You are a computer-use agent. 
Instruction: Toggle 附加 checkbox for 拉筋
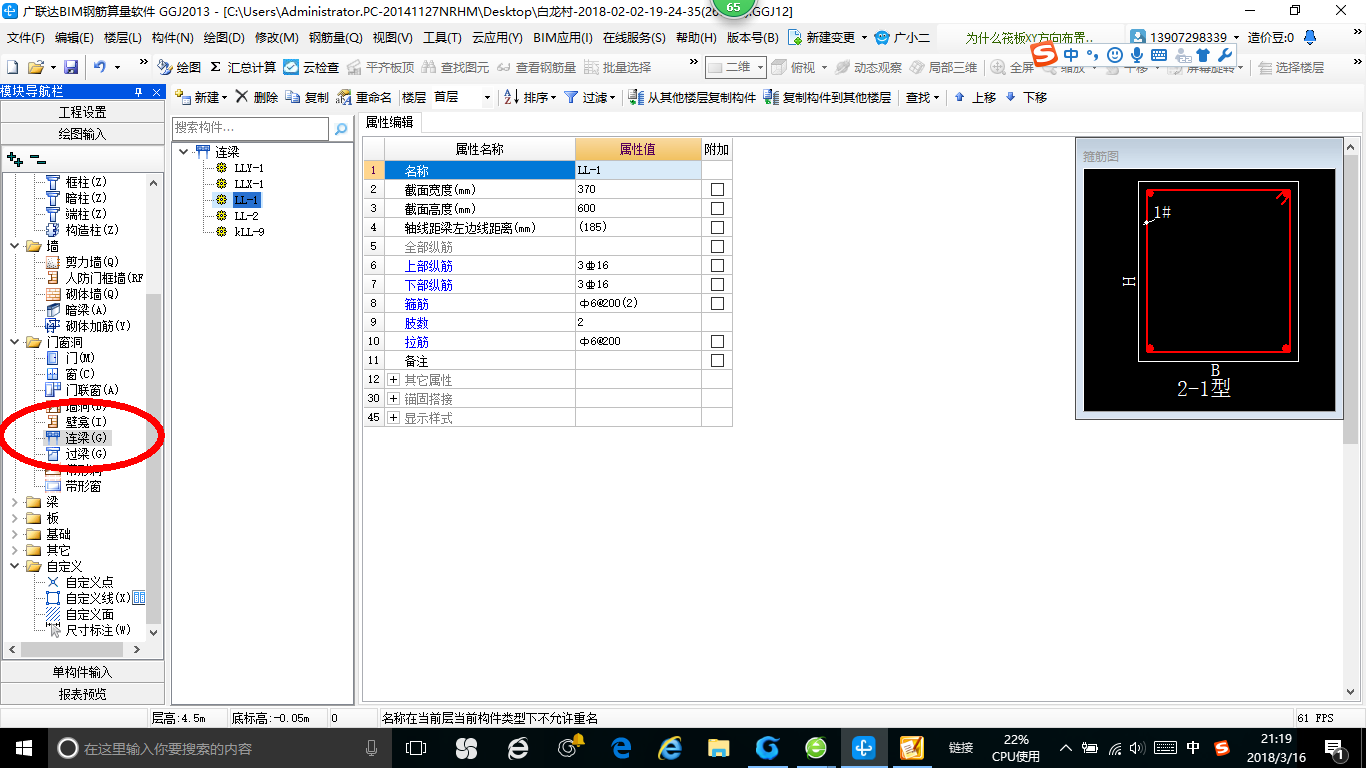pyautogui.click(x=716, y=341)
